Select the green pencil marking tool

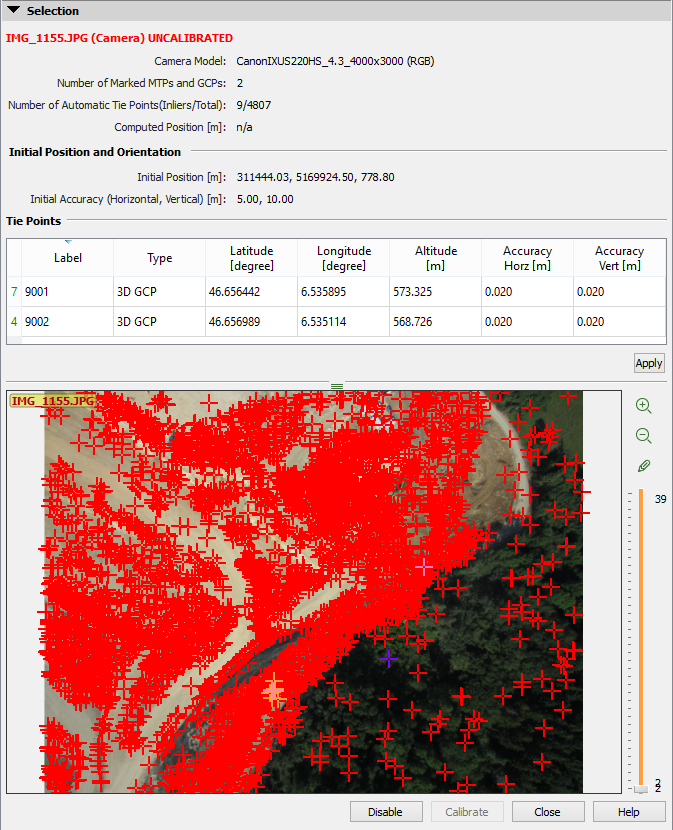643,466
